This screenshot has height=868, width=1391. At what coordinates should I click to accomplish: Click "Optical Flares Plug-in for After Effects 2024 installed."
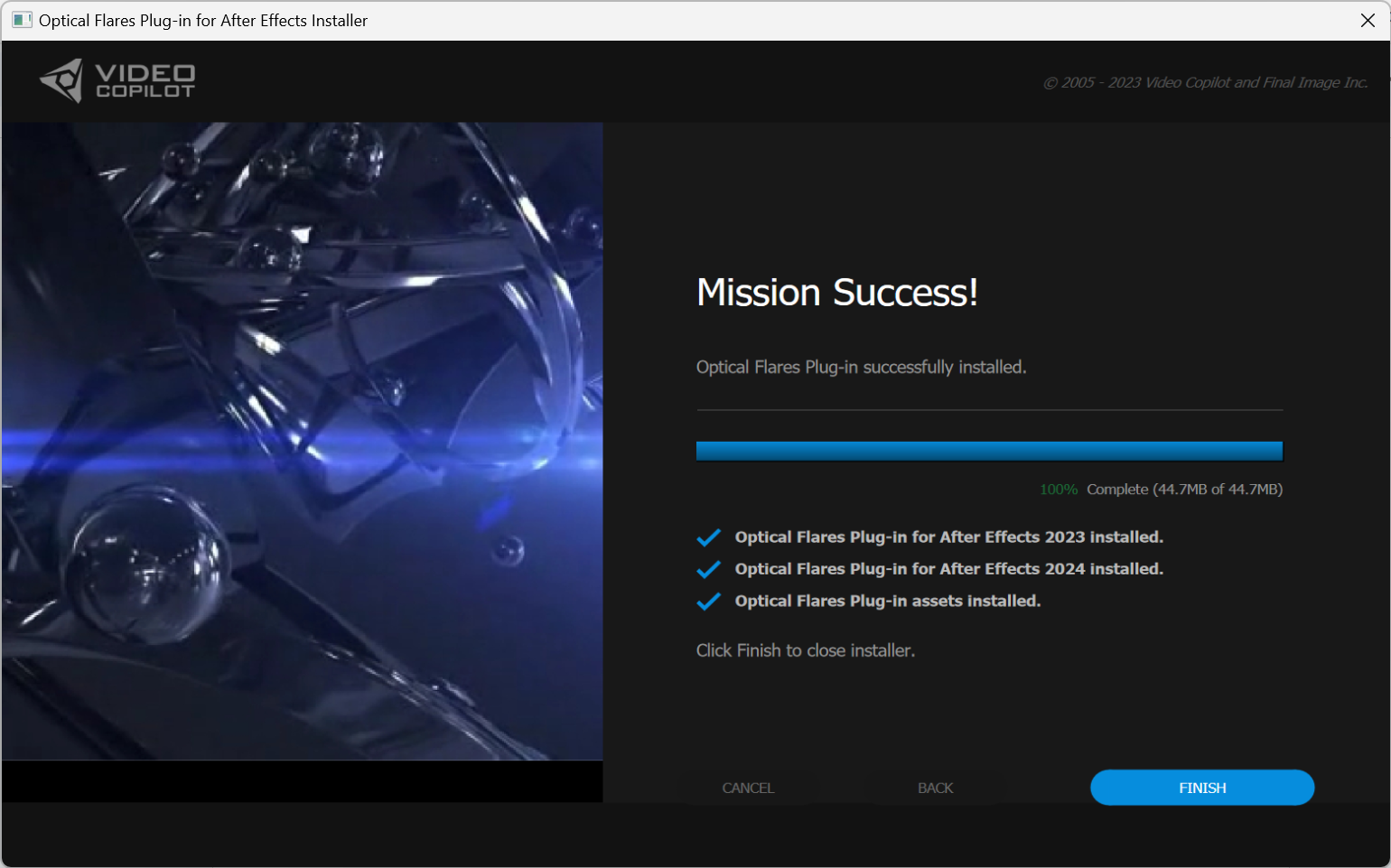tap(948, 568)
